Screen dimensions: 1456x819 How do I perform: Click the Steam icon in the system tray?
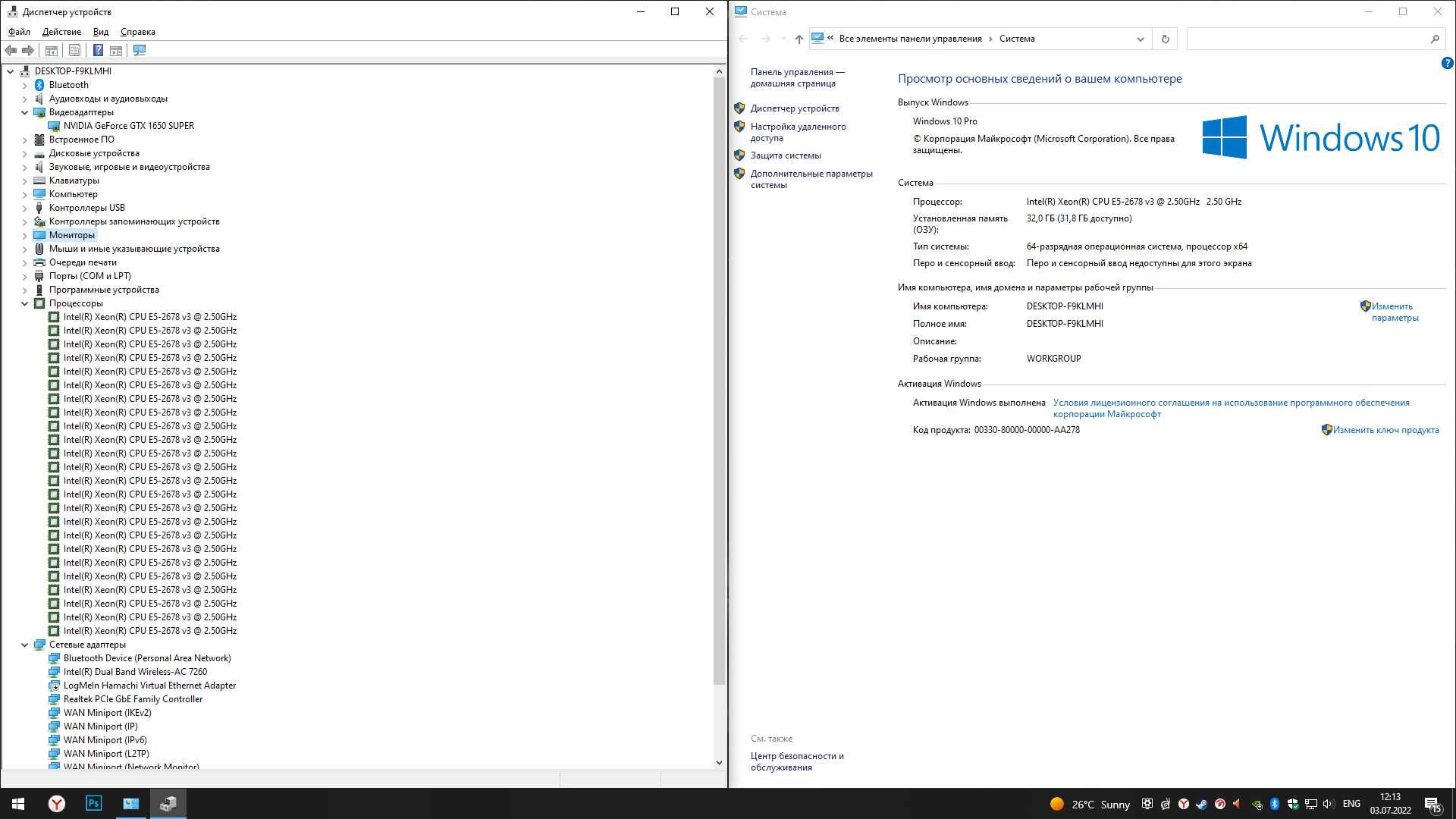pyautogui.click(x=1201, y=804)
